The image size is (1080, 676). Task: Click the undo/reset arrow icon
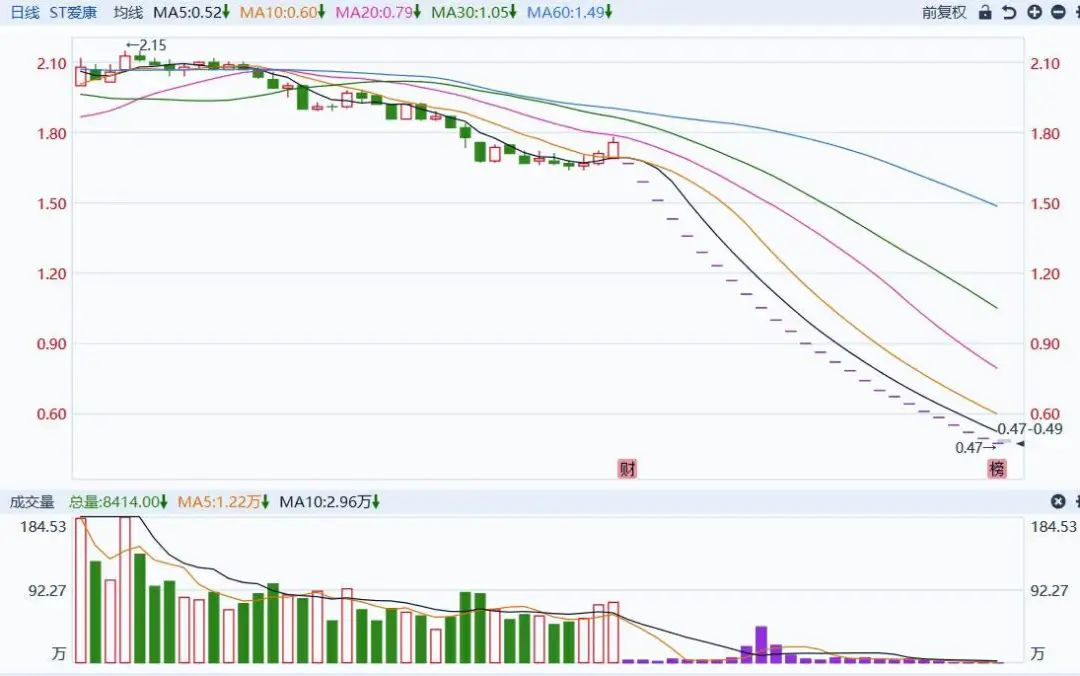[1009, 12]
